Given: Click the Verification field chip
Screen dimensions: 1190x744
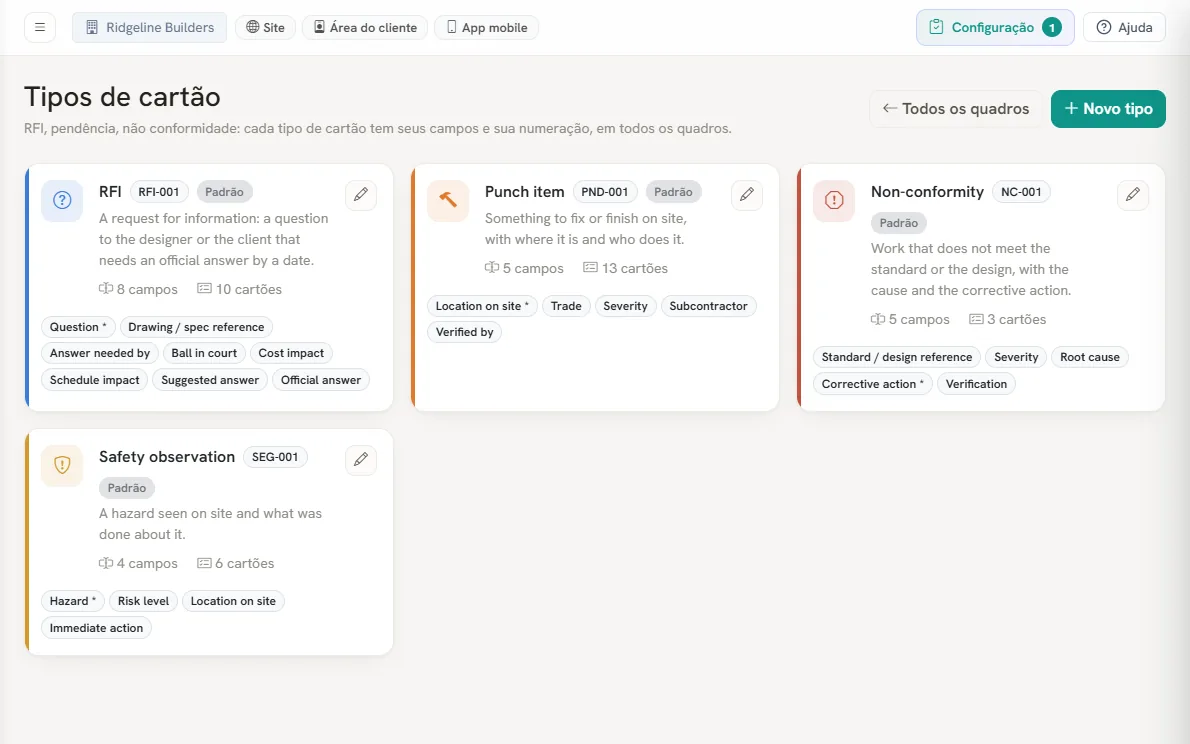Looking at the screenshot, I should click(x=976, y=383).
